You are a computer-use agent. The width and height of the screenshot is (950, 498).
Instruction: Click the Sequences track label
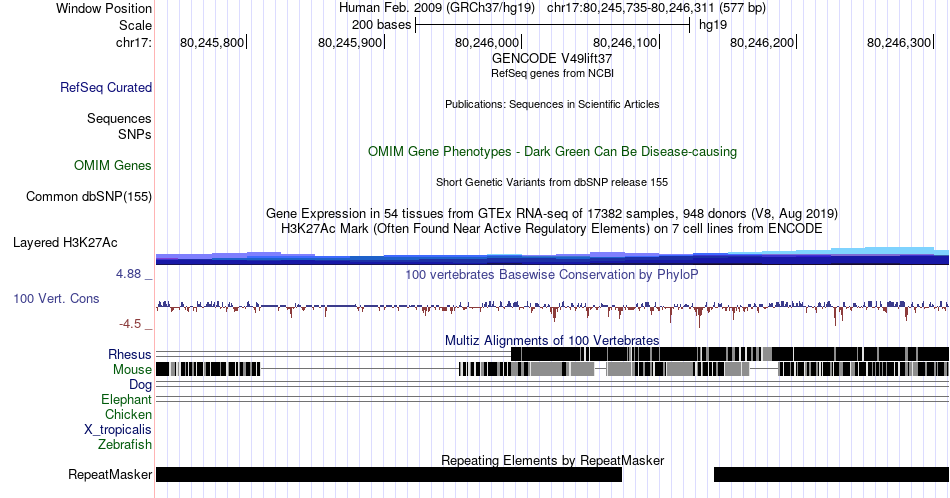point(119,118)
